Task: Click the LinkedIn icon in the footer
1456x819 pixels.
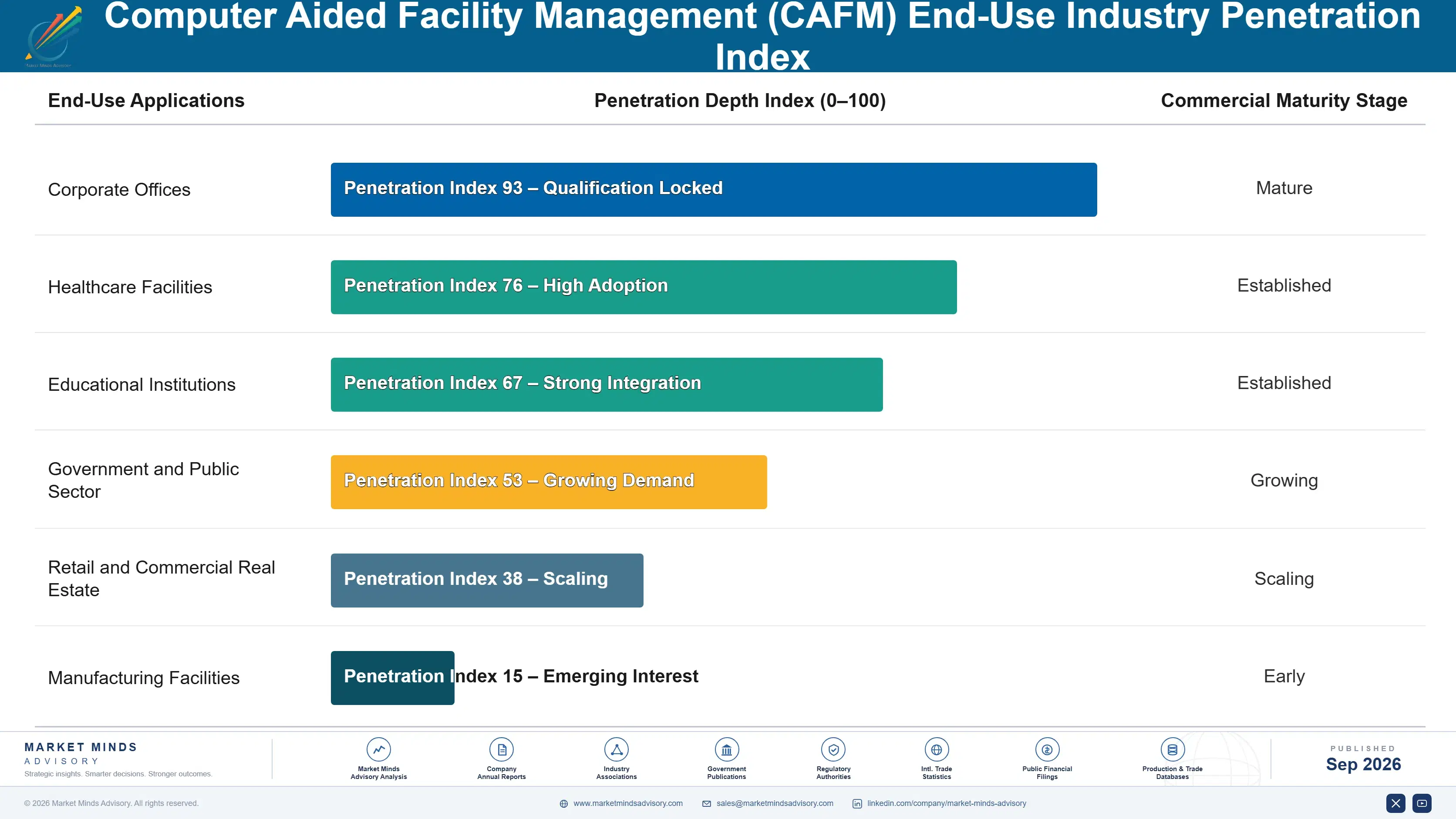Action: click(x=857, y=804)
